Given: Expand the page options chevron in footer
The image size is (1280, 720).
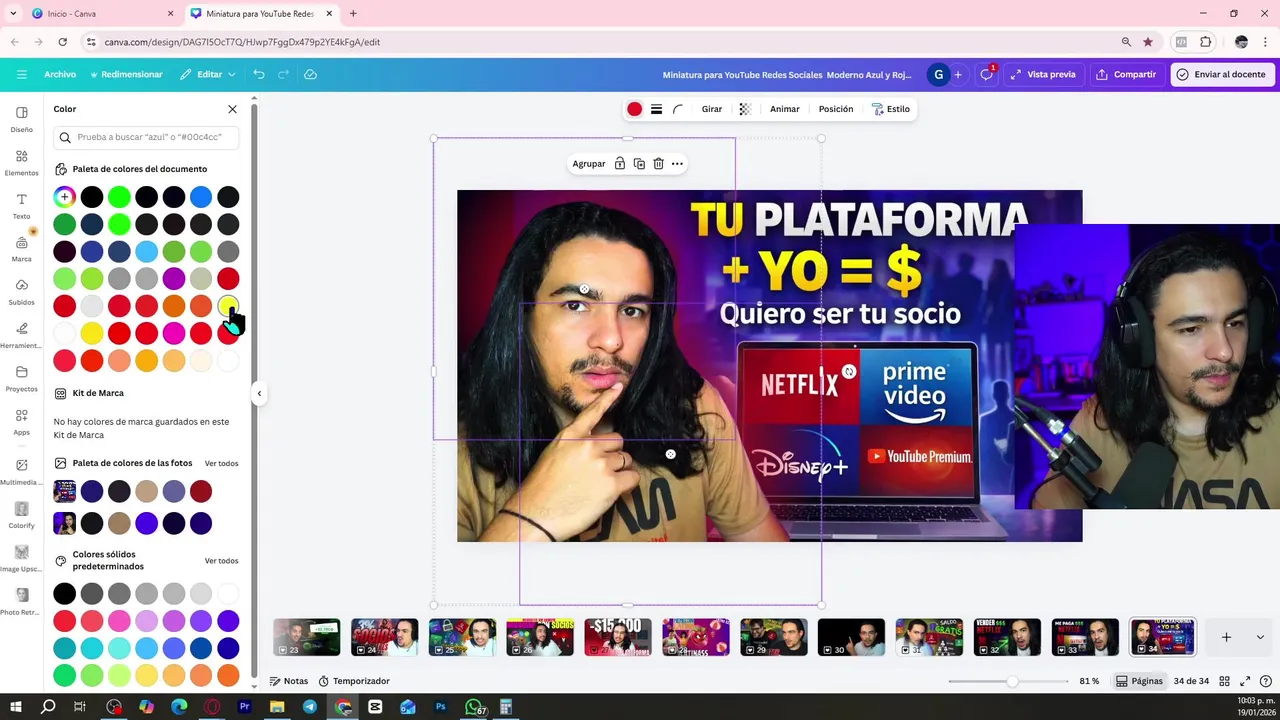Looking at the screenshot, I should click(1260, 637).
